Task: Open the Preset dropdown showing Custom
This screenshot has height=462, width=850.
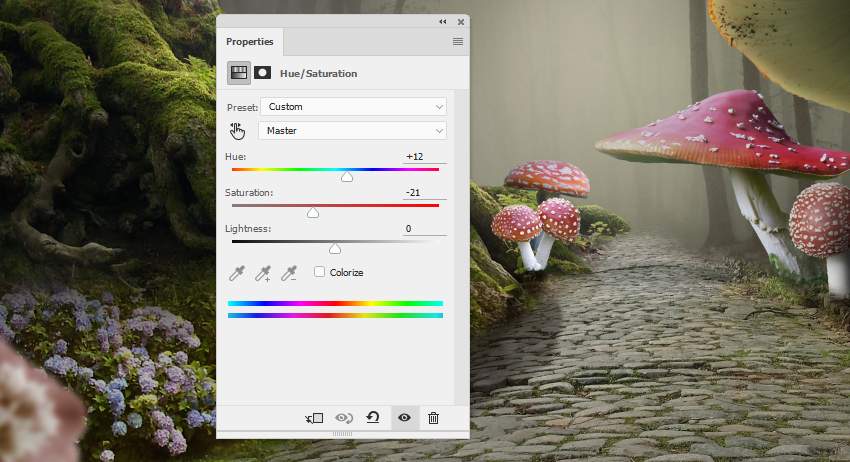Action: tap(353, 107)
